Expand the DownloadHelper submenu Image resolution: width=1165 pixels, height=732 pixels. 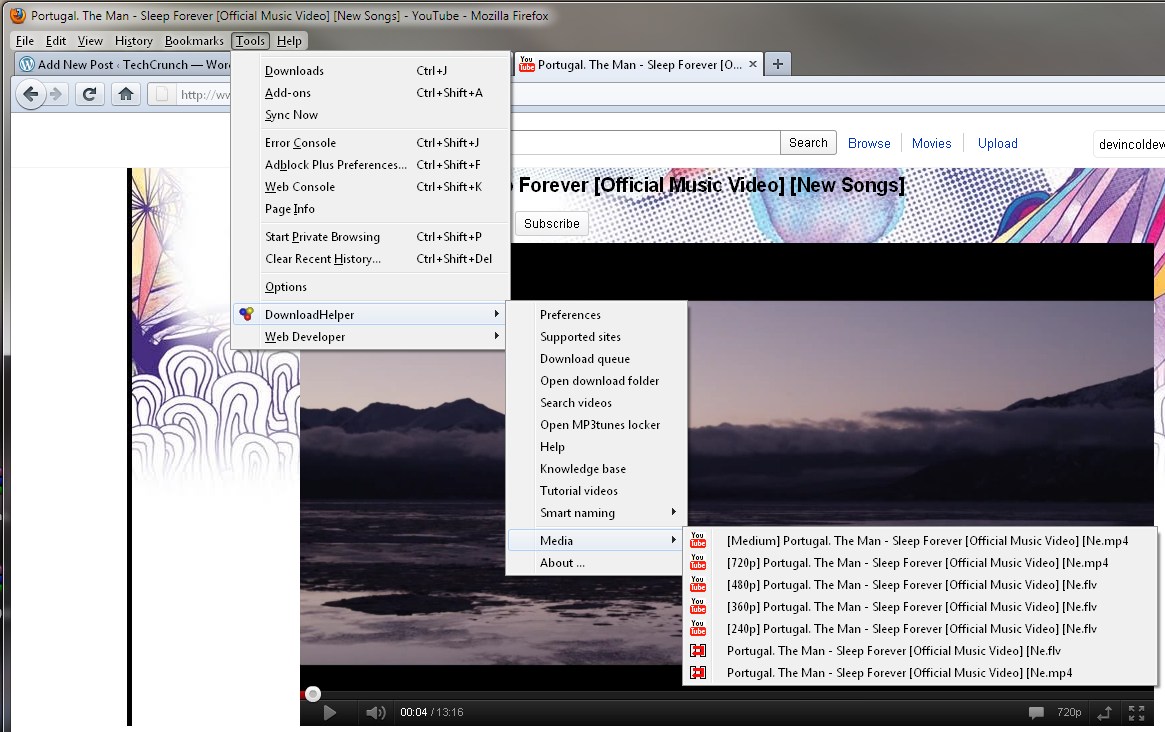(x=369, y=314)
